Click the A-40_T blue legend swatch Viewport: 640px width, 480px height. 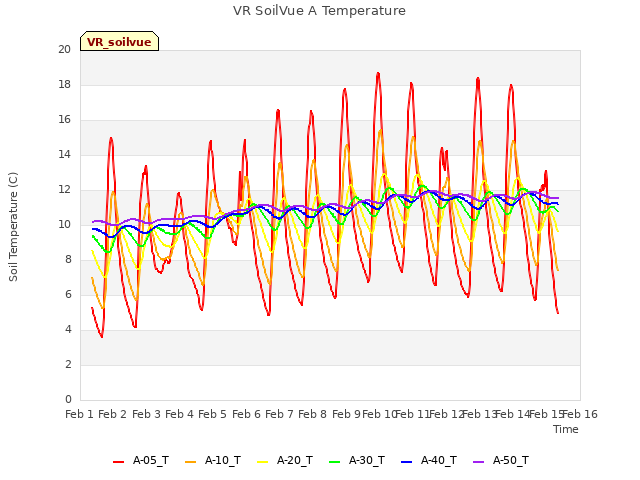pos(407,462)
